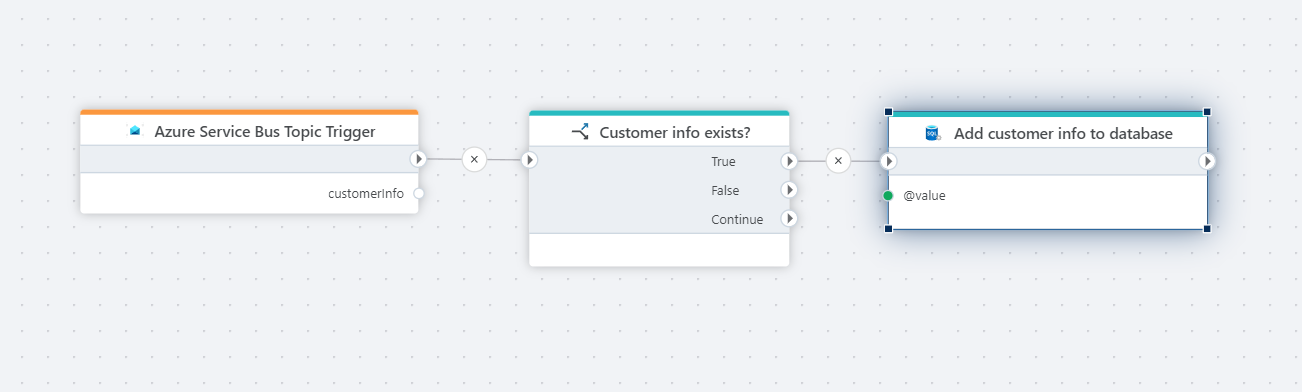Select the Add customer info to database title

click(1063, 133)
